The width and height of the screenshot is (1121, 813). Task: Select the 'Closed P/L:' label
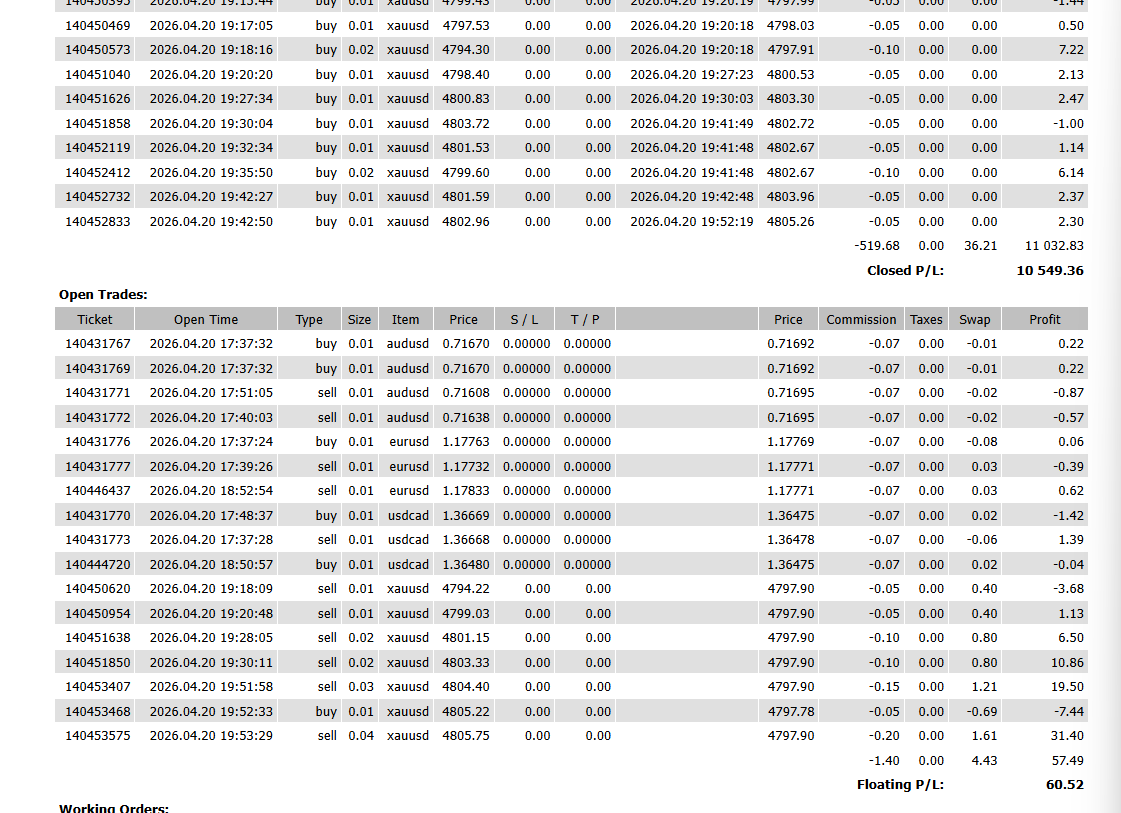[905, 270]
